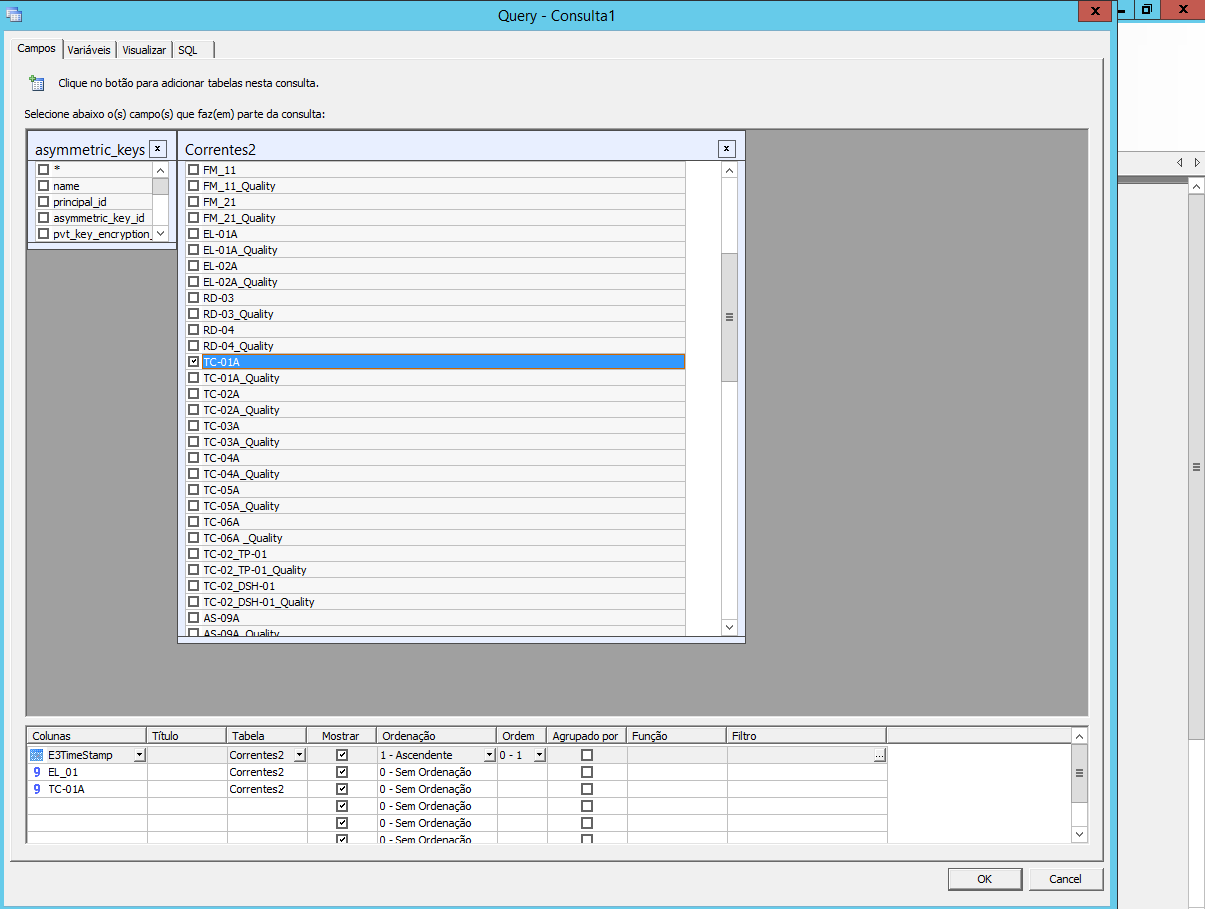
Task: Open the SQL tab
Action: pyautogui.click(x=188, y=50)
